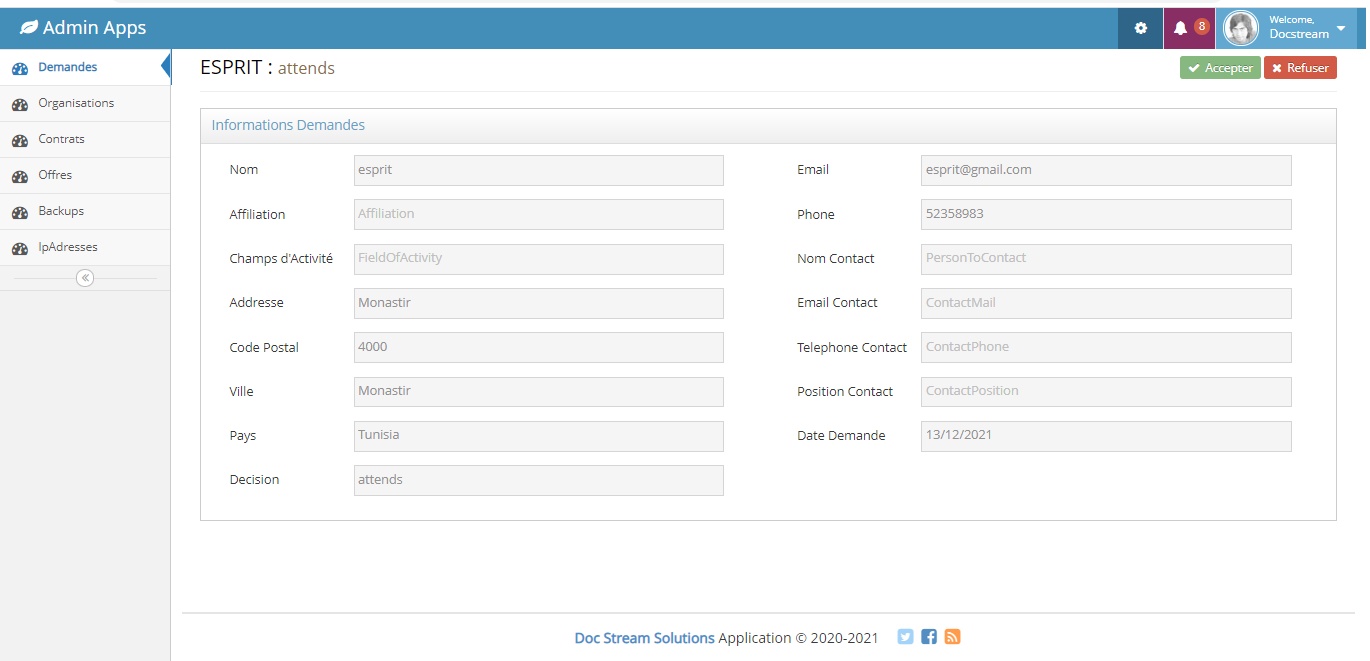Click the dashboard icon next to Contrats
The width and height of the screenshot is (1370, 661).
pos(19,140)
